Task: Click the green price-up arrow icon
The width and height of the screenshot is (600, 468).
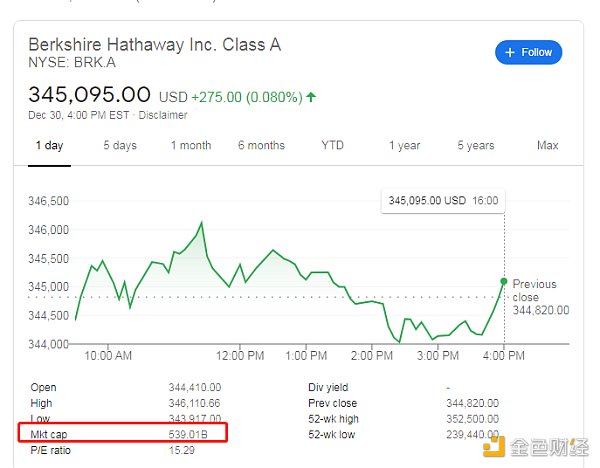Action: (x=311, y=97)
